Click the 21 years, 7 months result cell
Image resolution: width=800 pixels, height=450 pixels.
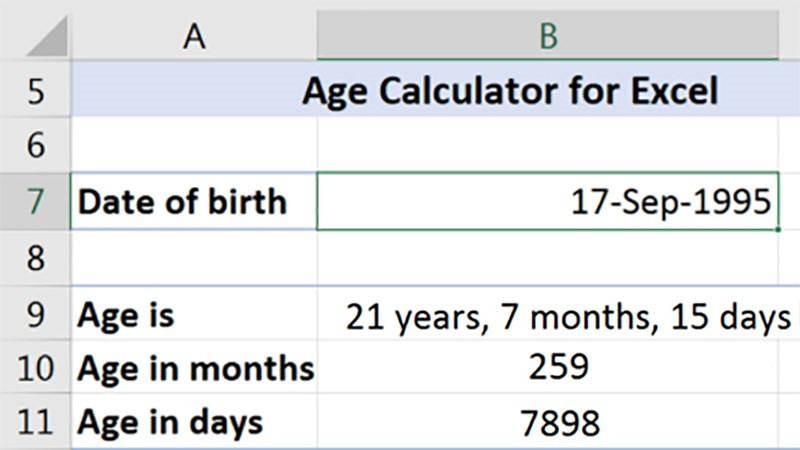pyautogui.click(x=548, y=313)
